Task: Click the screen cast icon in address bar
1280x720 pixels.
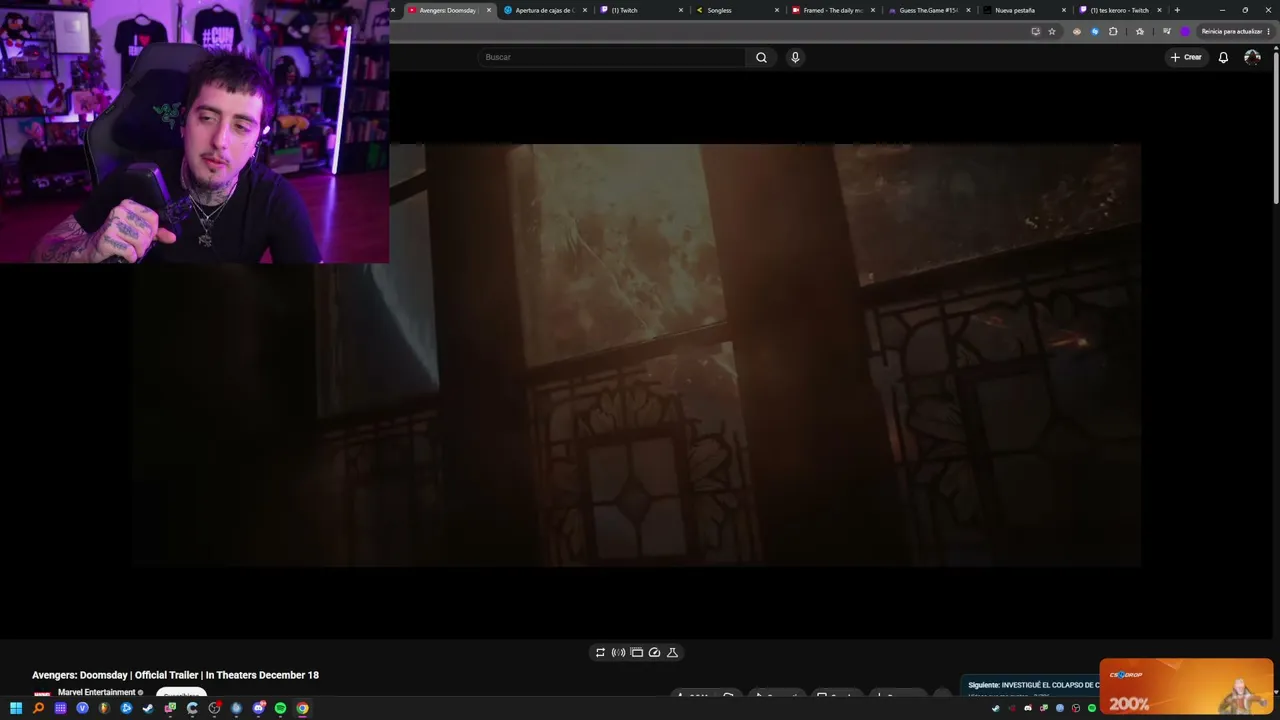Action: pyautogui.click(x=1035, y=31)
